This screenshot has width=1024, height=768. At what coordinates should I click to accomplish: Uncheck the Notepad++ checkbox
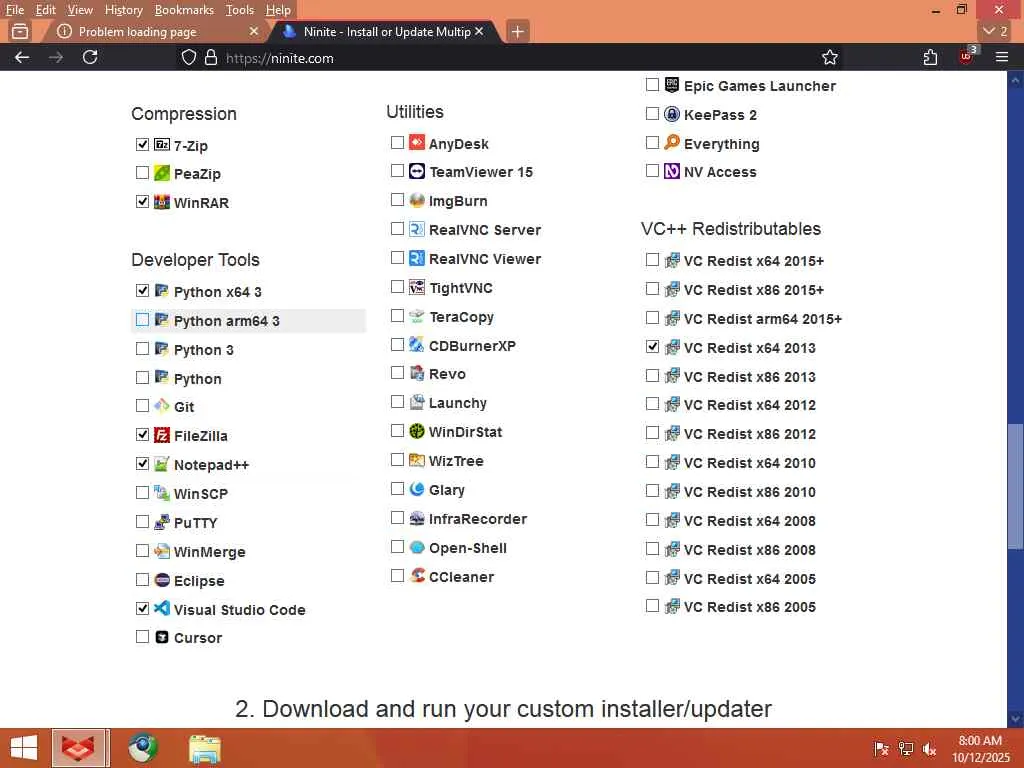[142, 464]
